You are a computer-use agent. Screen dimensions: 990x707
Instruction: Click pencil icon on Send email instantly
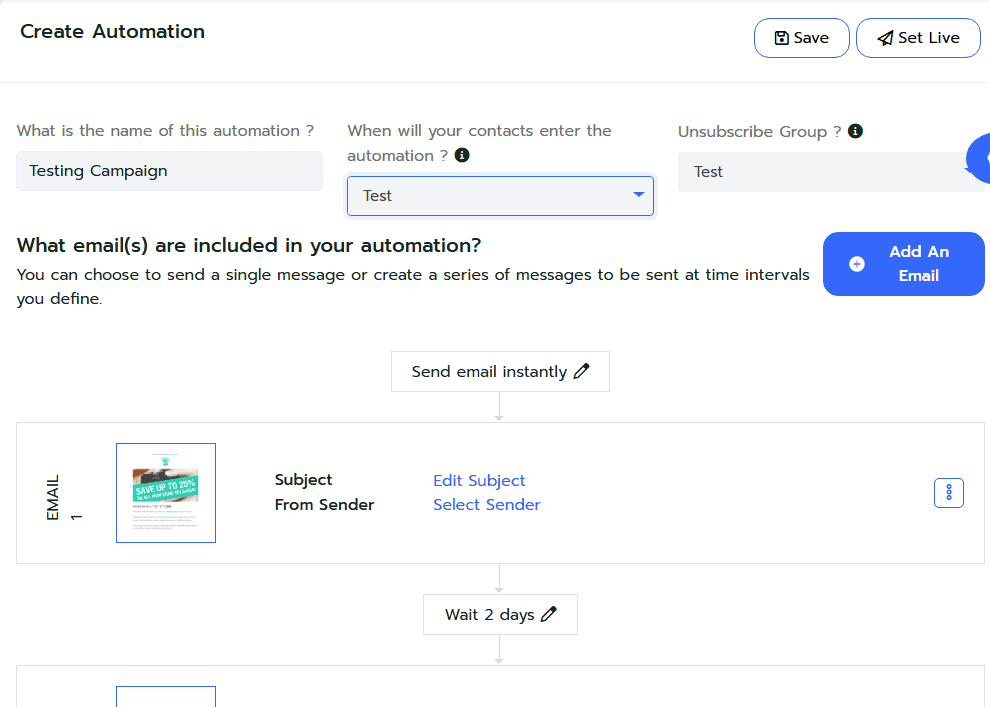point(581,371)
